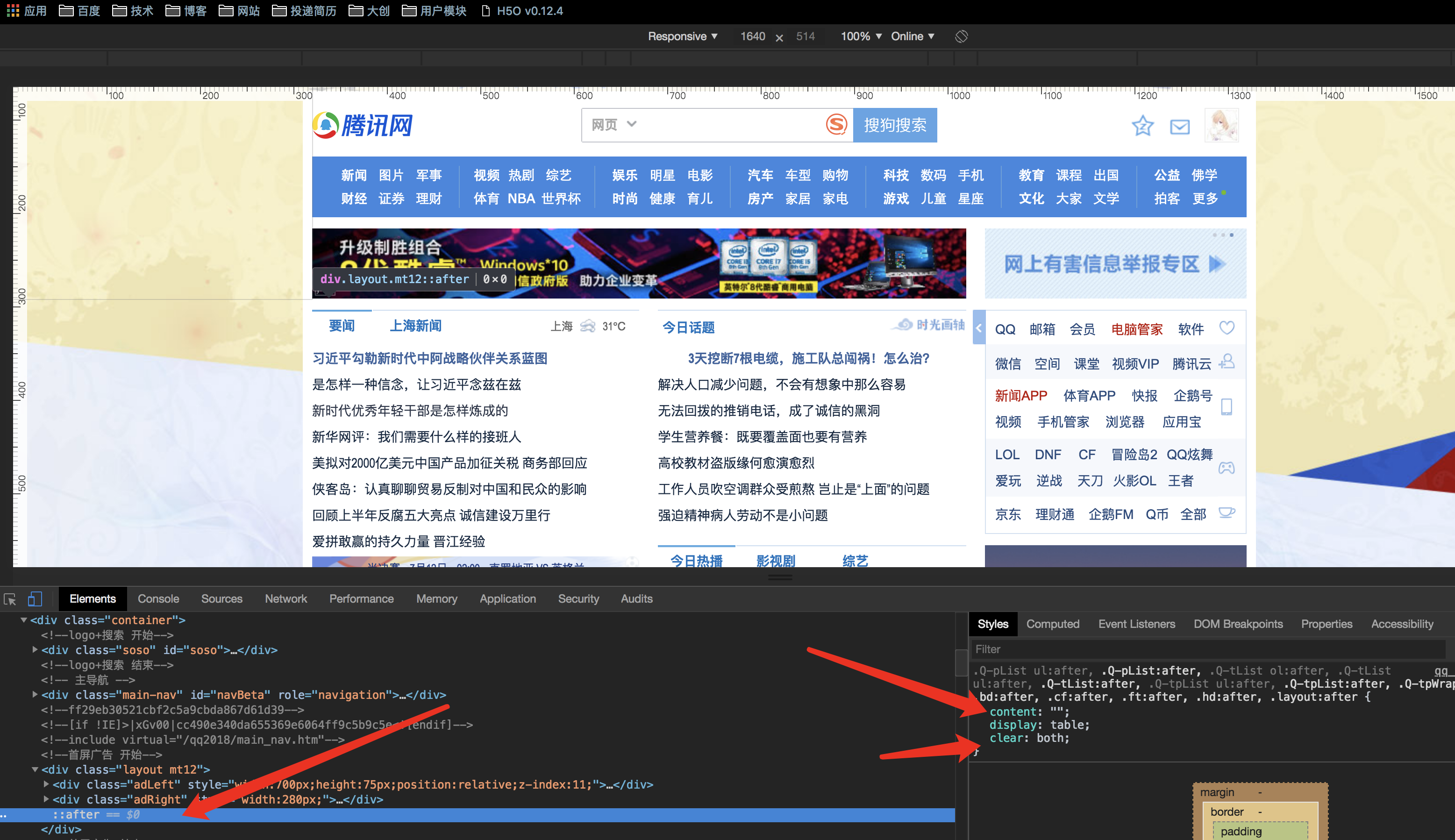Screen dimensions: 1455x840
Task: Open the mail envelope icon
Action: click(x=1180, y=126)
